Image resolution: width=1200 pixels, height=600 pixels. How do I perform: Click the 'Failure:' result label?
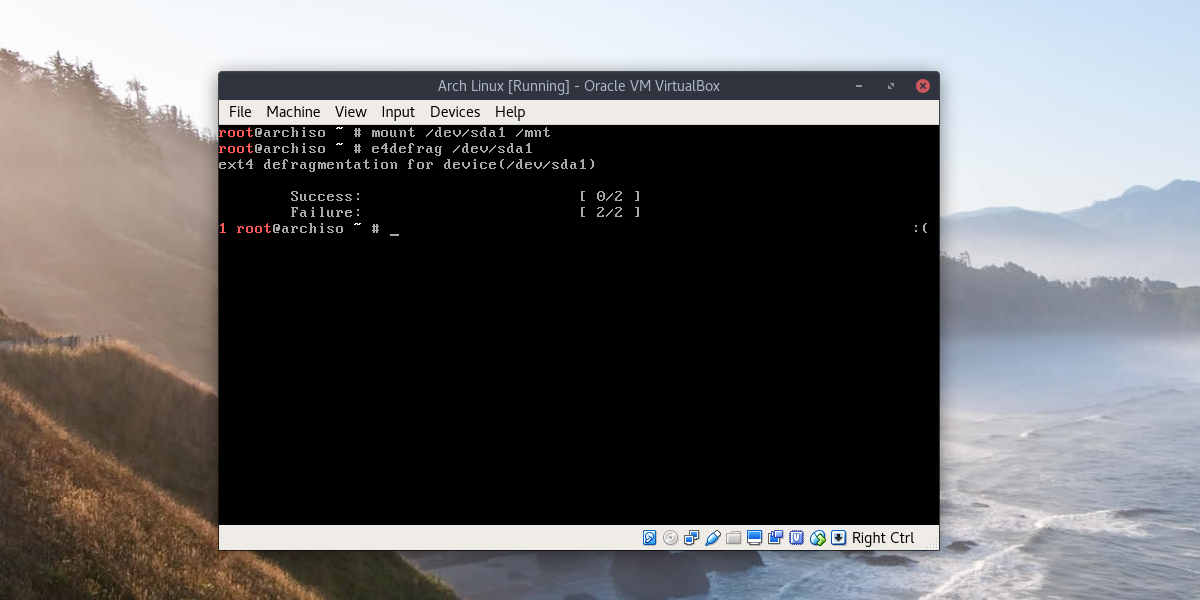click(326, 212)
